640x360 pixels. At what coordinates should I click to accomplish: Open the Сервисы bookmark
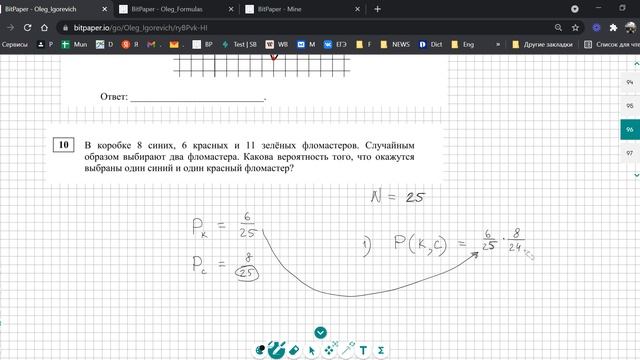15,44
